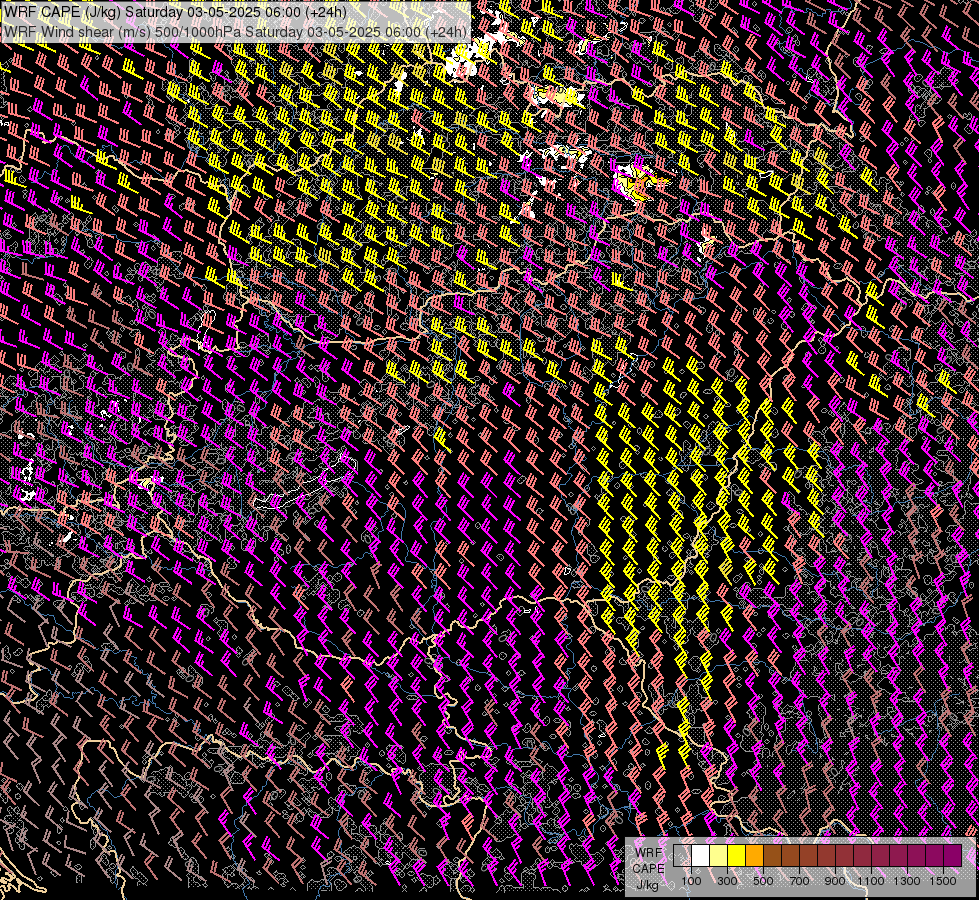Viewport: 979px width, 900px height.
Task: Select the bright yellow legend swatch
Action: coord(737,855)
